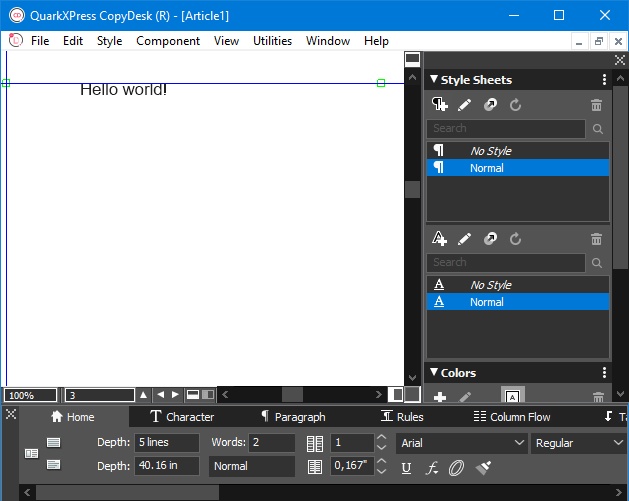Apply the underline text style
Viewport: 629px width, 501px height.
[406, 467]
